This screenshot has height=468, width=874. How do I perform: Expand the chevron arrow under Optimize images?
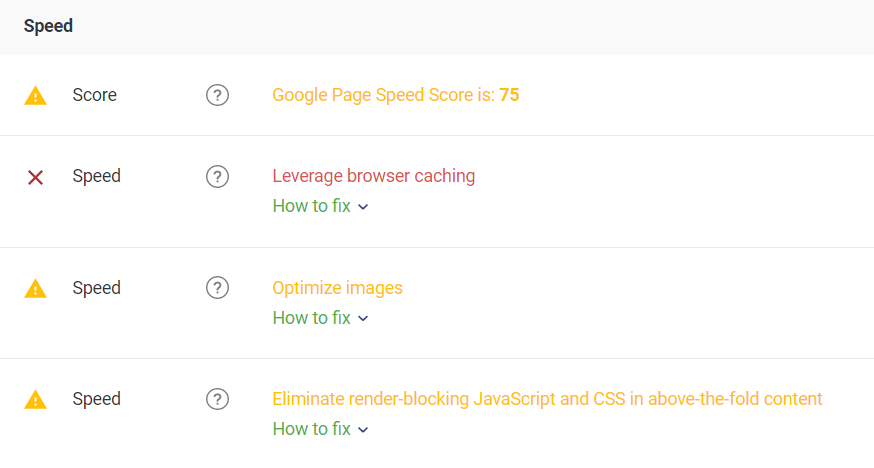363,319
